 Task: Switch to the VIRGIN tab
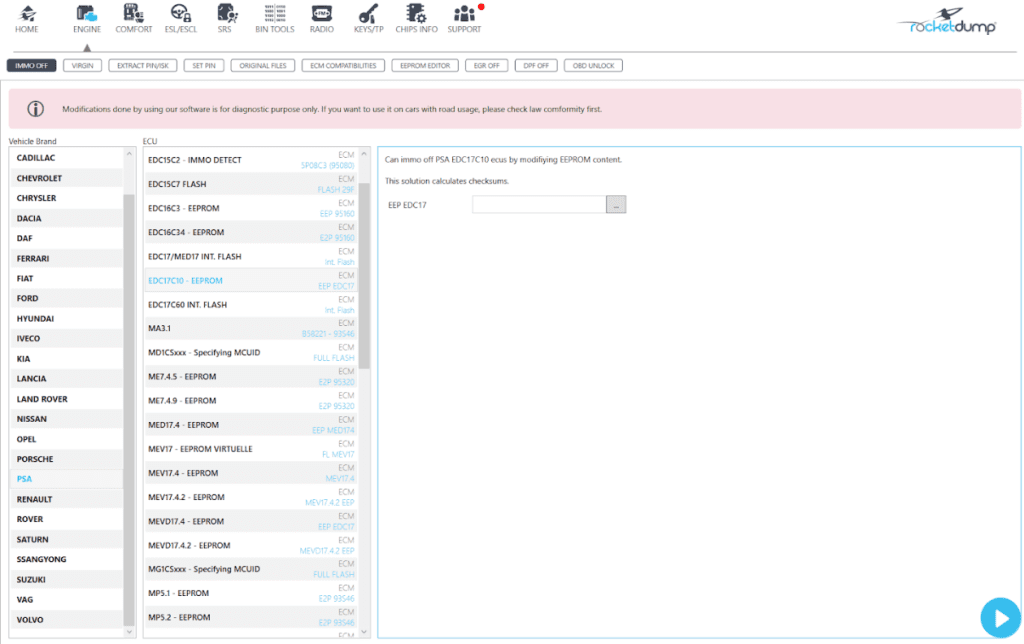coord(82,65)
